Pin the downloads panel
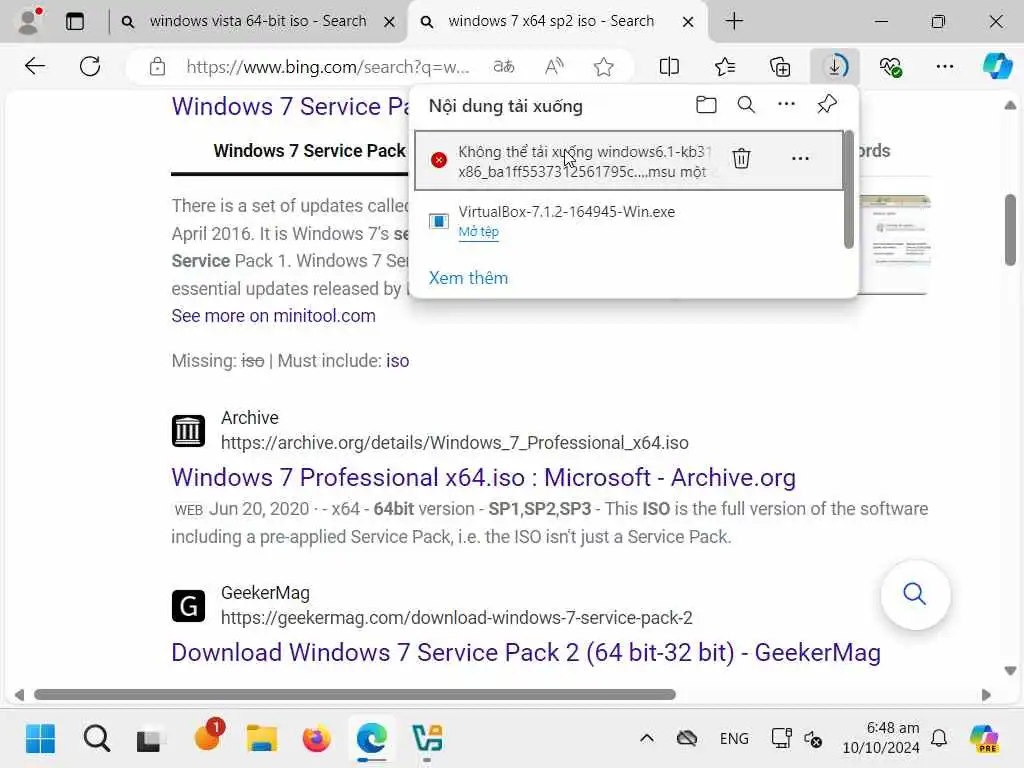 [827, 104]
